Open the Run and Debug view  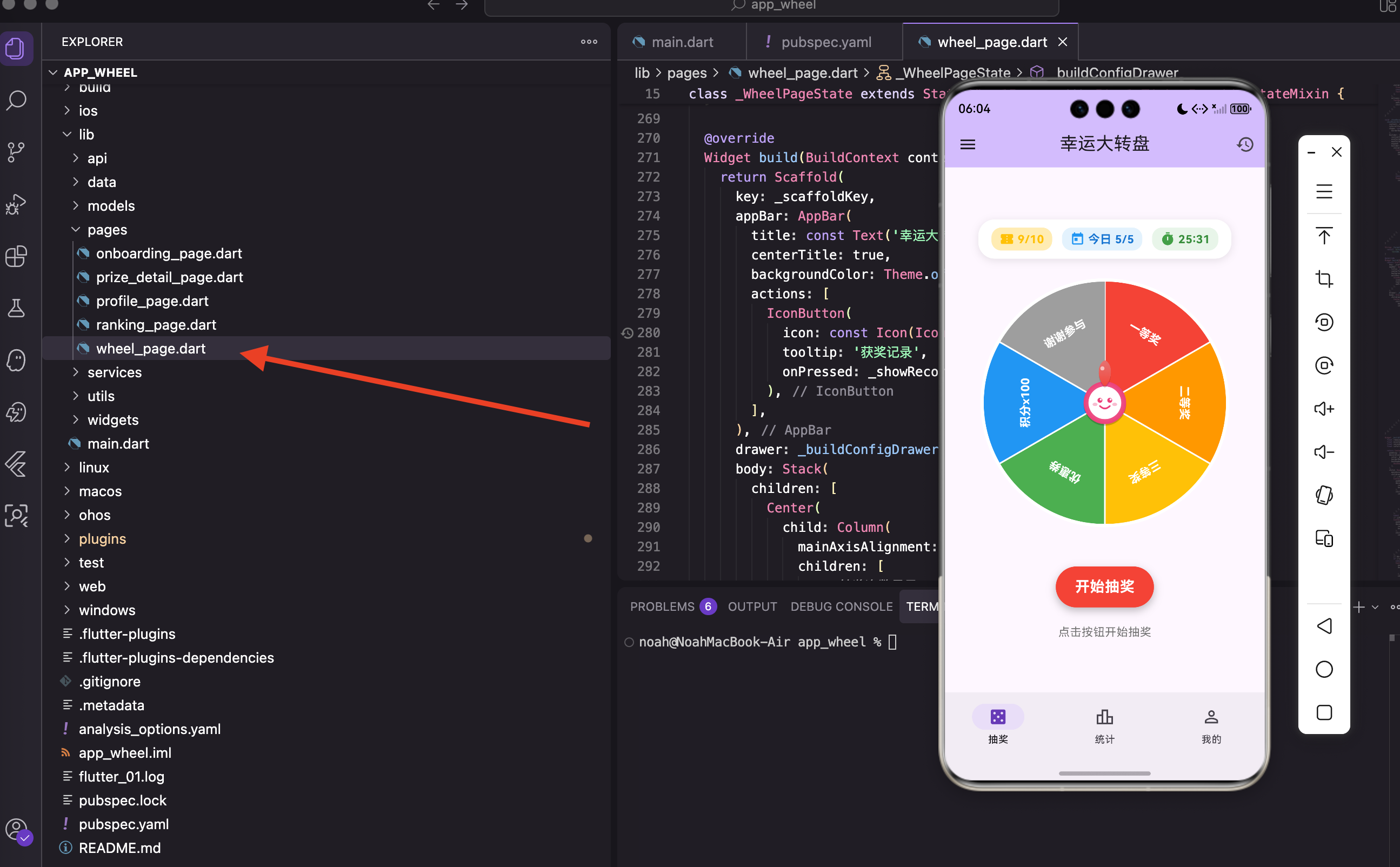point(17,204)
